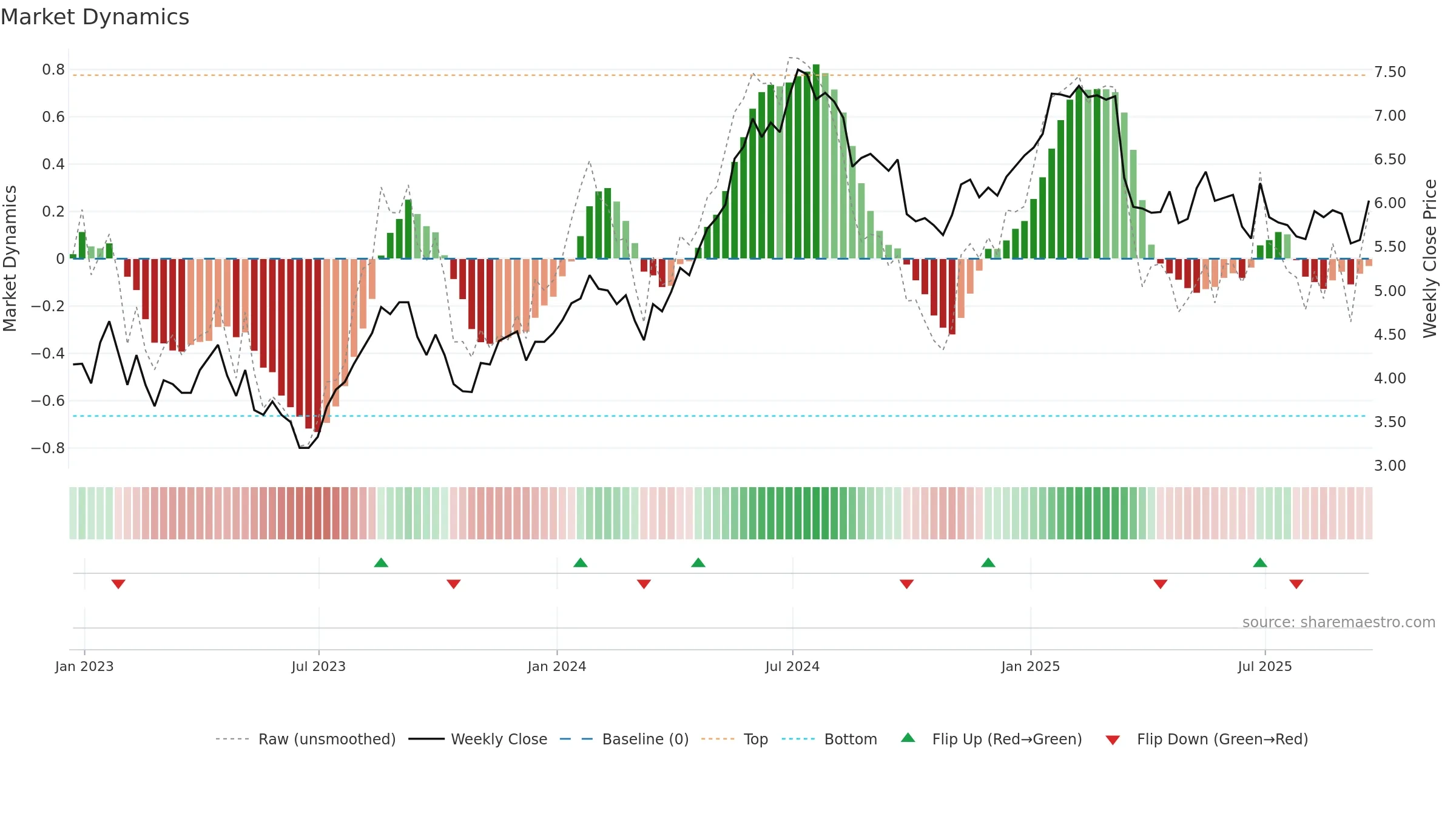Click the cyan dashed Bottom threshold line

point(720,416)
